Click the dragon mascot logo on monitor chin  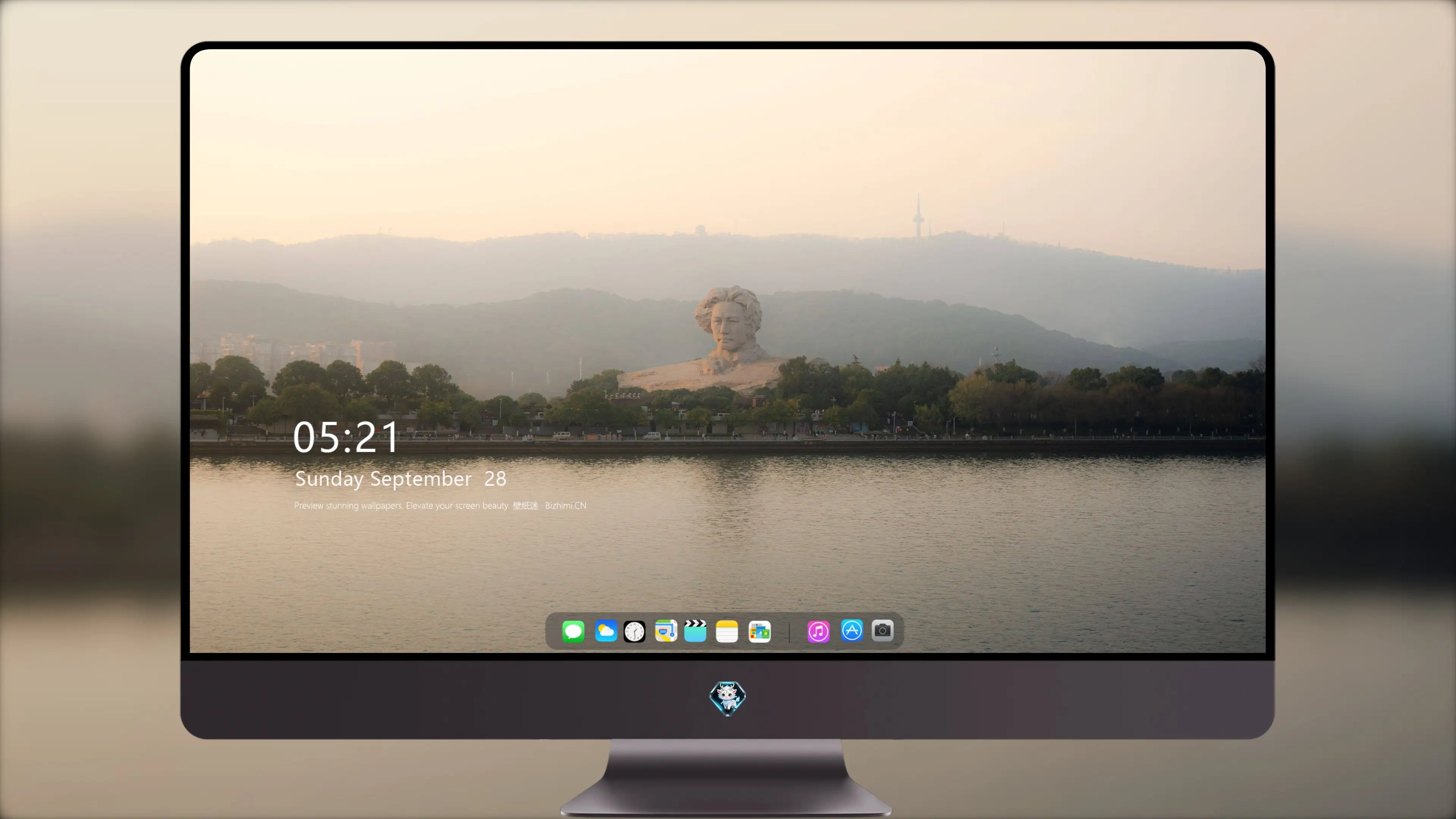click(728, 698)
